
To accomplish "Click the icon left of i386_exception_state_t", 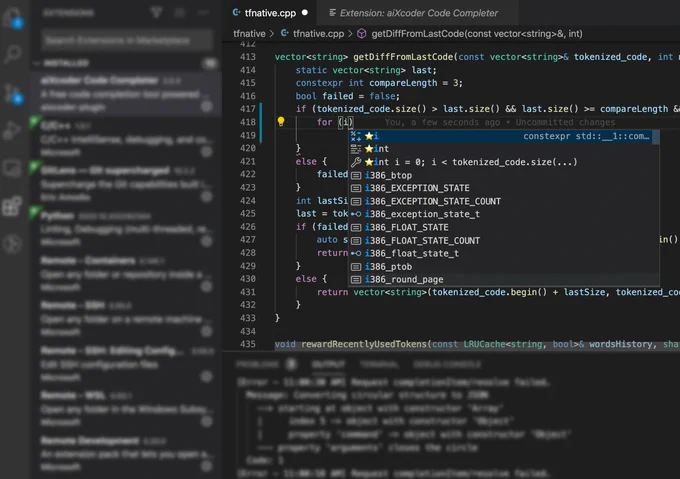I will [356, 214].
